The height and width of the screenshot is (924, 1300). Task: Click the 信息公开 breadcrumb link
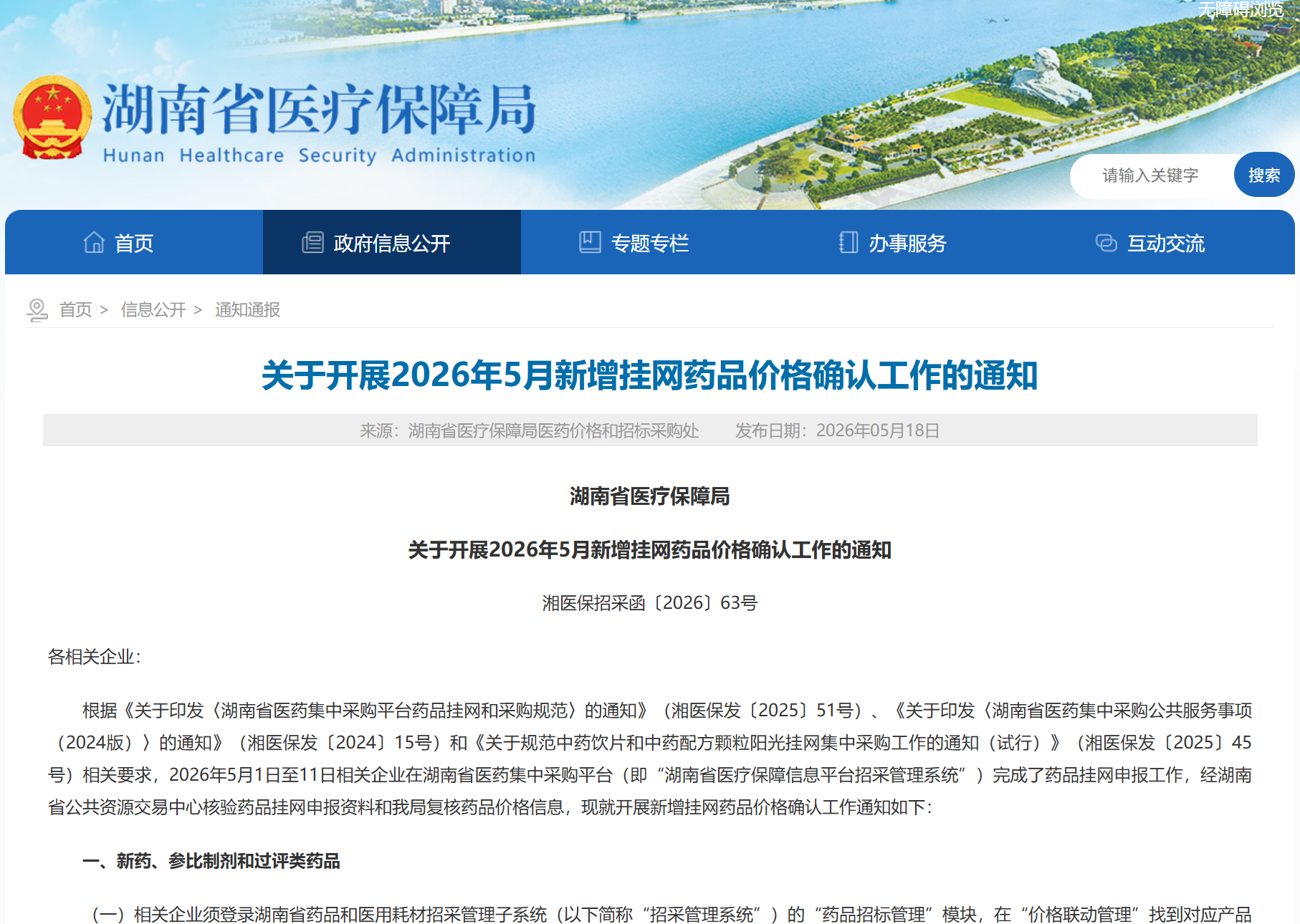coord(153,309)
